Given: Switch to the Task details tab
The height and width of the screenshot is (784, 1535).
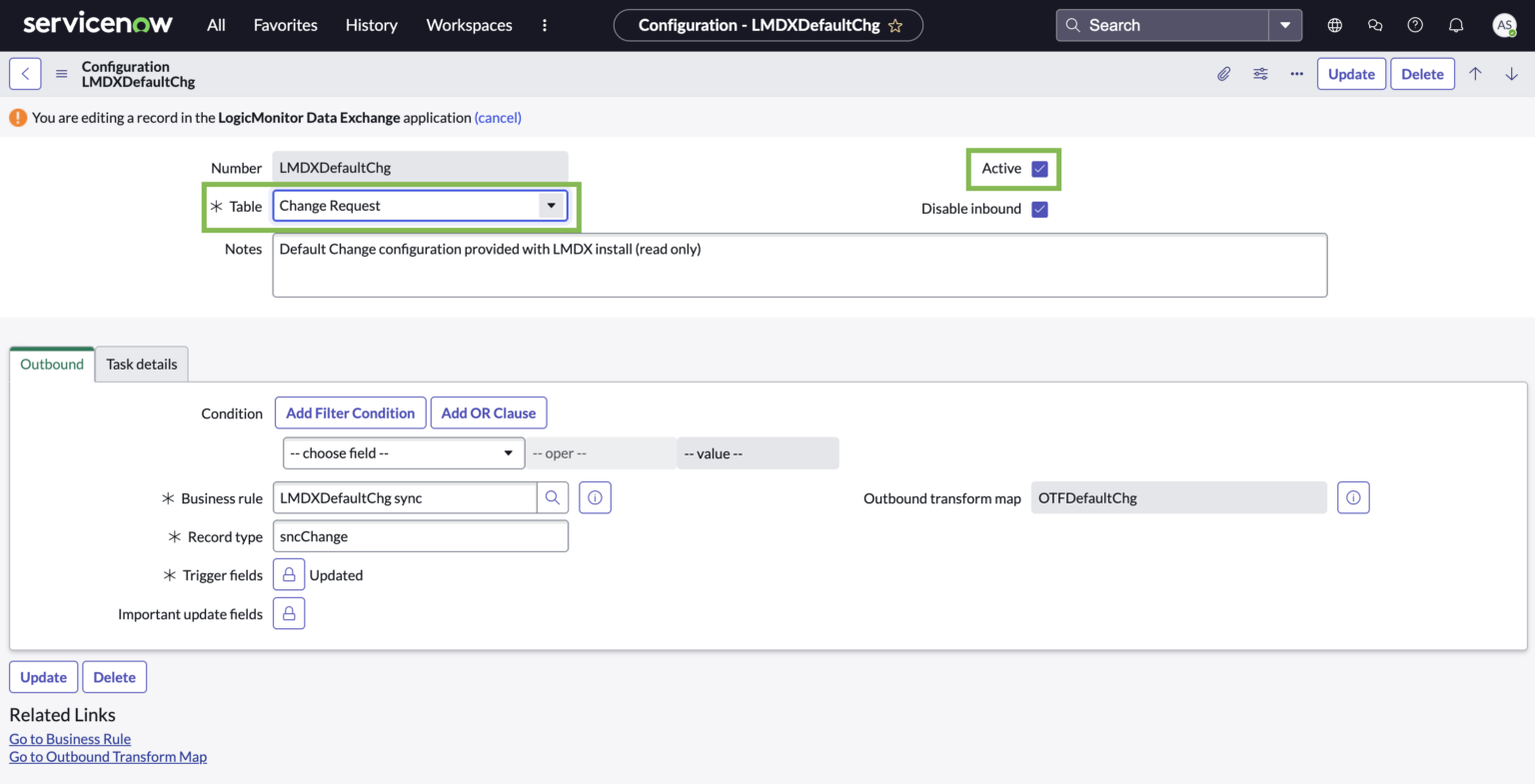Looking at the screenshot, I should pos(142,365).
